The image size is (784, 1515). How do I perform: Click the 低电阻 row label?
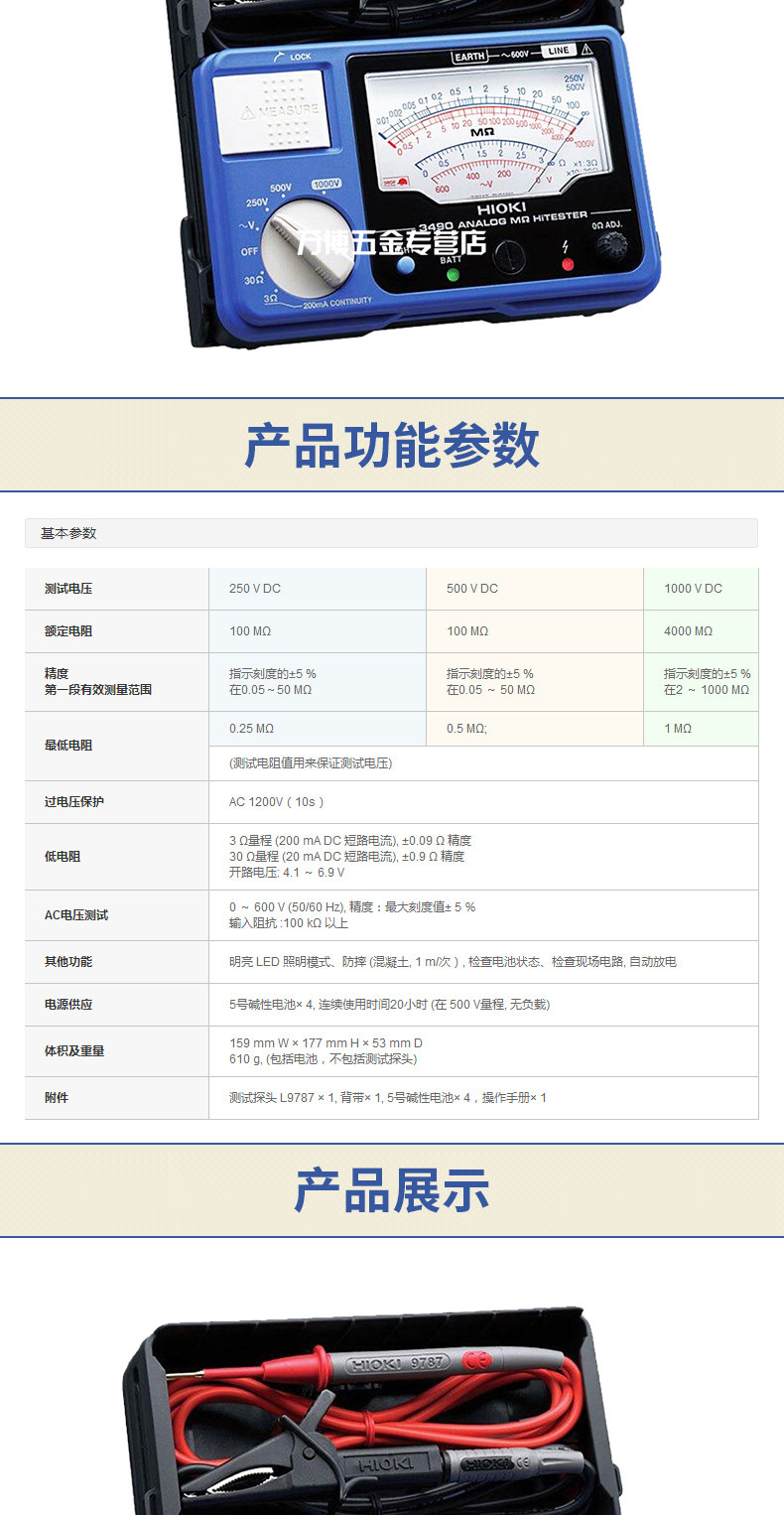click(63, 857)
